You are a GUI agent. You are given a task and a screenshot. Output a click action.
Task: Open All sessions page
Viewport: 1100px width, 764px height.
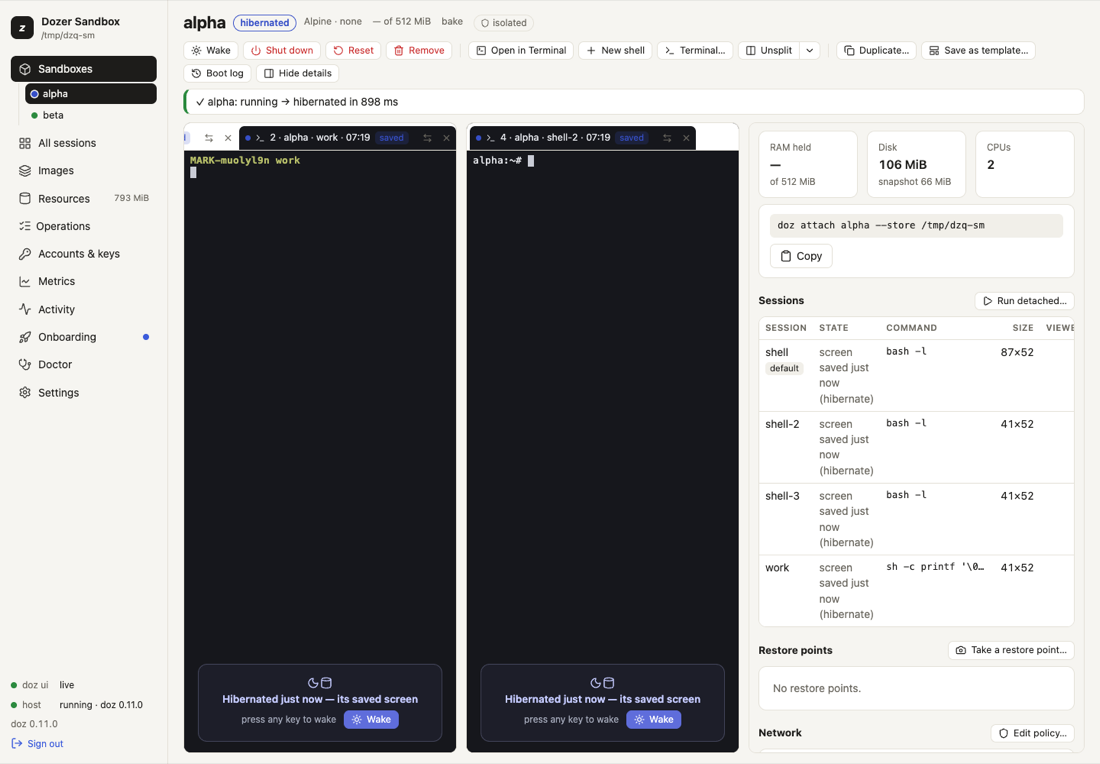point(83,143)
